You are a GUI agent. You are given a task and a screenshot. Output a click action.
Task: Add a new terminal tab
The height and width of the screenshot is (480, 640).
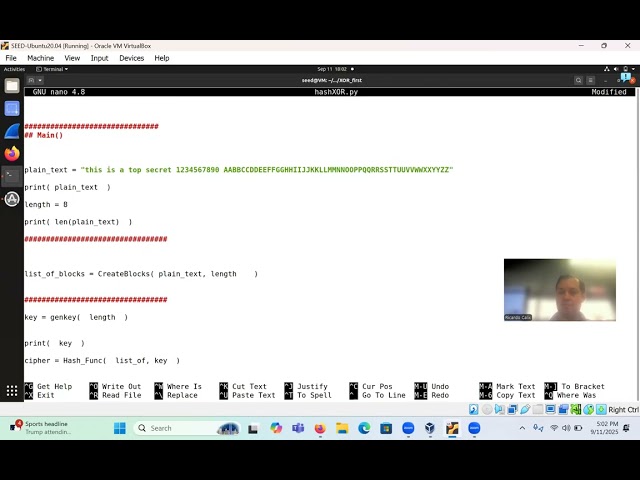pos(31,80)
